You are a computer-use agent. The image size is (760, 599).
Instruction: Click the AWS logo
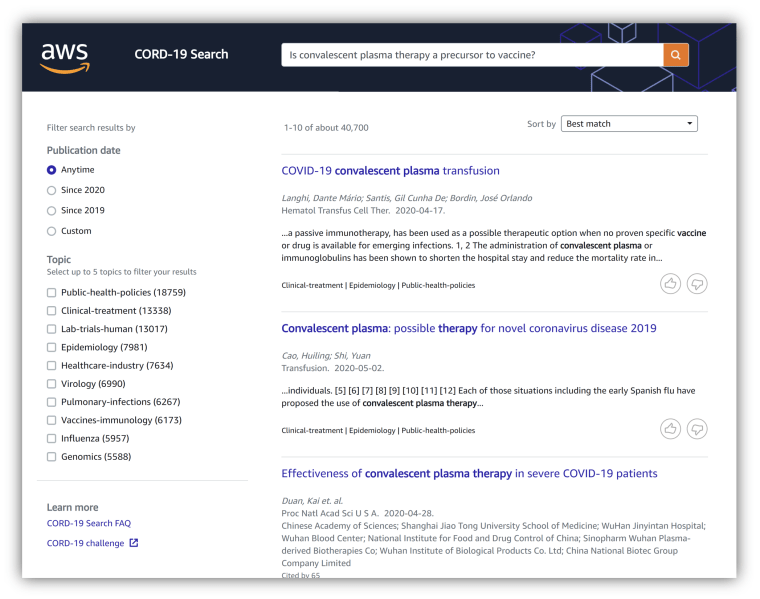point(65,58)
